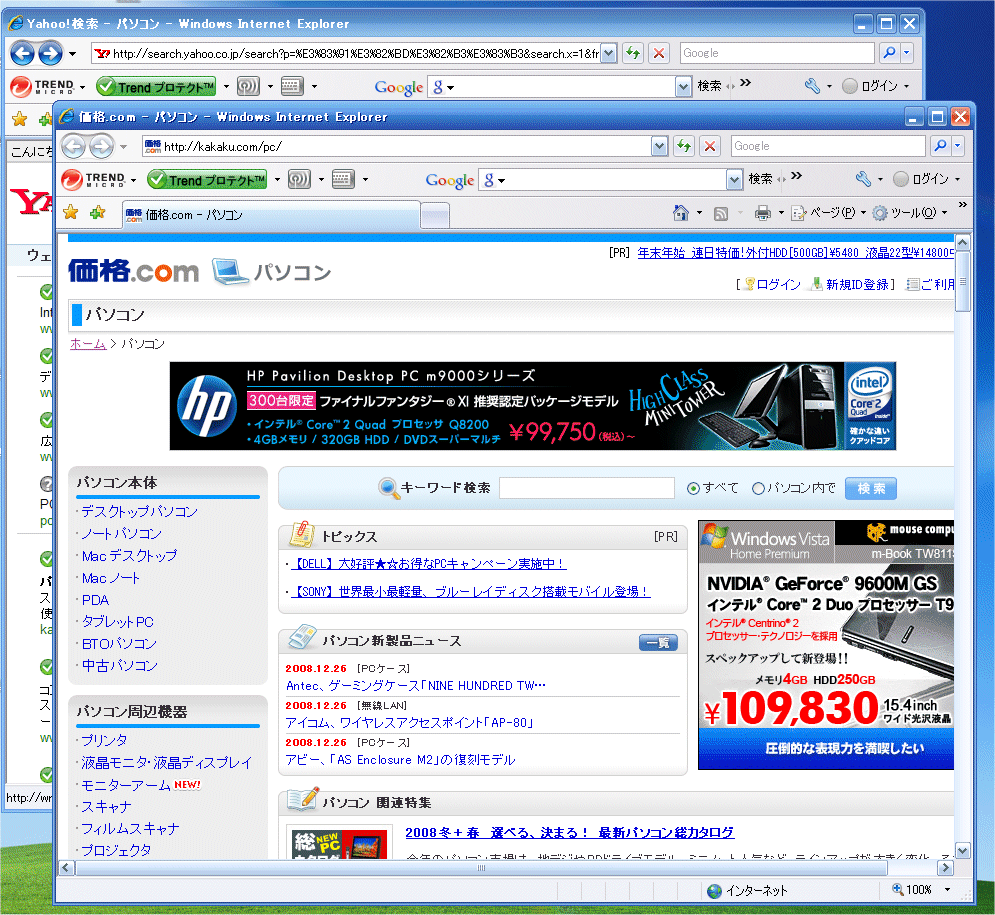Image resolution: width=995 pixels, height=915 pixels.
Task: Click horizontal scrollbar in kakaku.com window
Action: pyautogui.click(x=482, y=867)
